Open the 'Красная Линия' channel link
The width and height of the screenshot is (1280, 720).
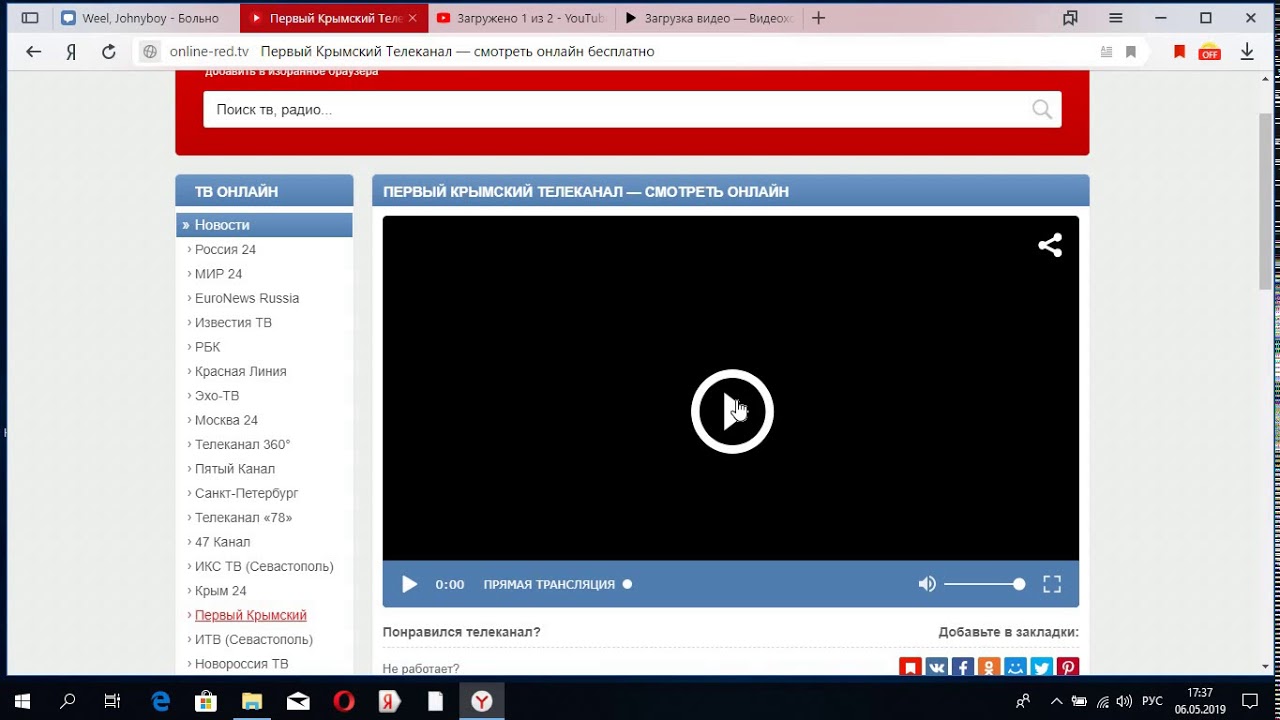pos(240,371)
